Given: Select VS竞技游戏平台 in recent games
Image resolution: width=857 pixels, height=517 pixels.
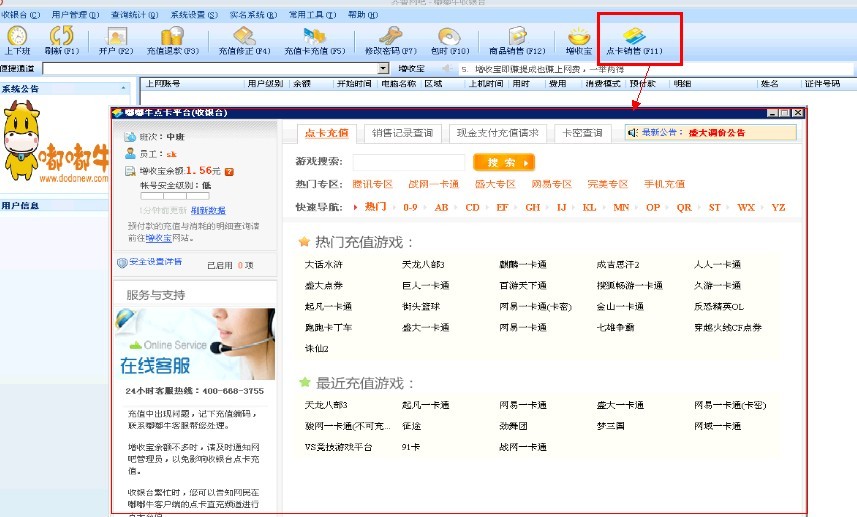Looking at the screenshot, I should coord(338,447).
